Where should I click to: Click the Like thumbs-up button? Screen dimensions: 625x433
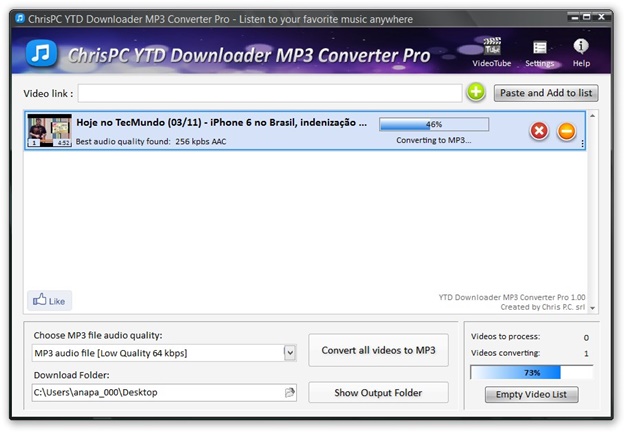pos(49,300)
